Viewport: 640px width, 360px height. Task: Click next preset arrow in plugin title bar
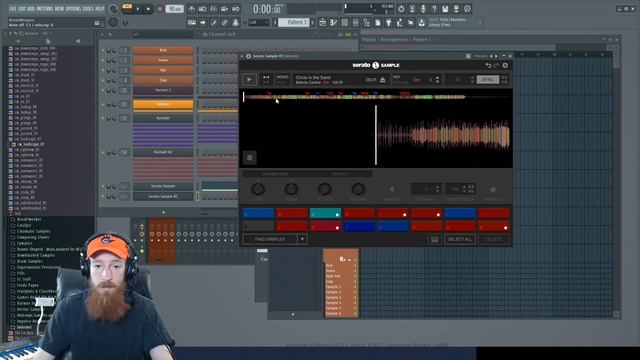click(x=496, y=56)
